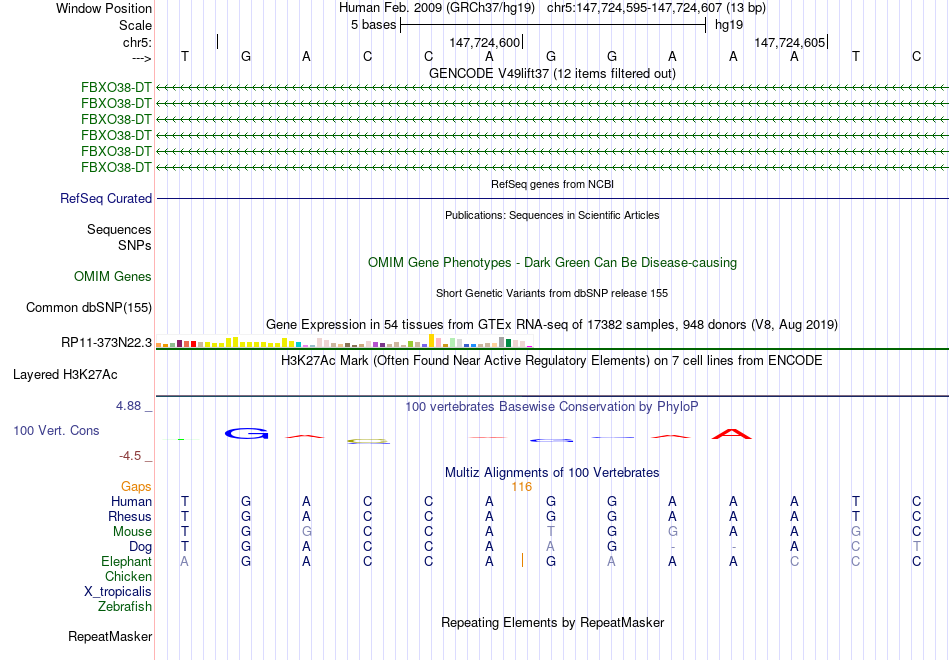Click the SNPs track label

coord(135,245)
